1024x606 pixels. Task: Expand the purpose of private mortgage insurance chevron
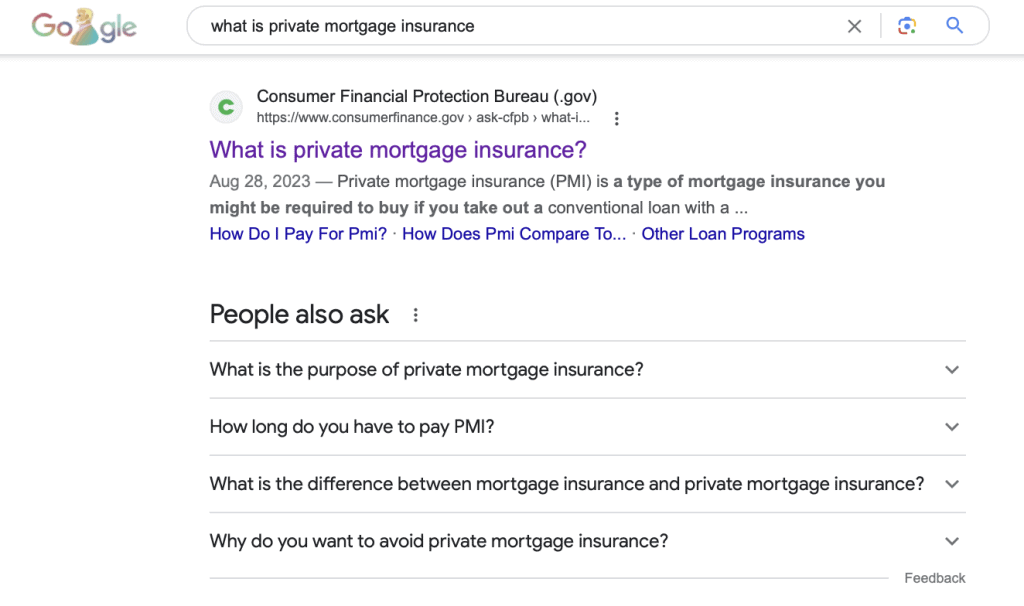coord(952,370)
